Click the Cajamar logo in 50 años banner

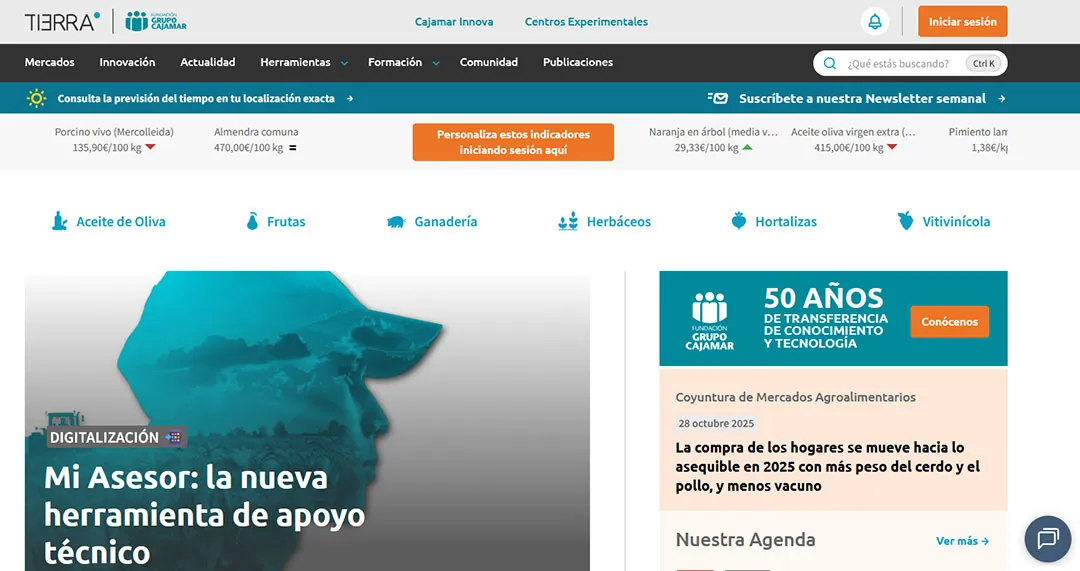point(709,321)
